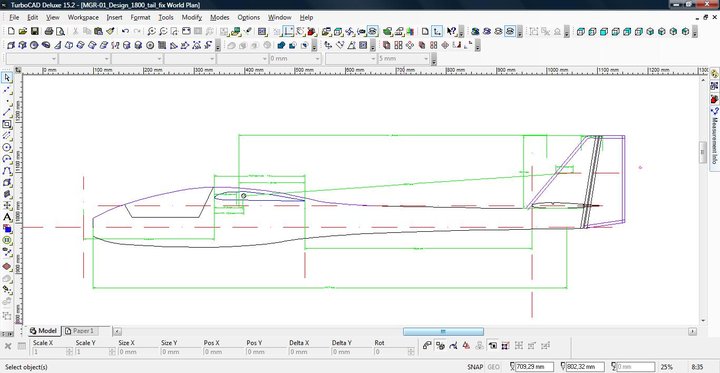Open the 5 mm combo box dropdown
The image size is (720, 373).
[427, 59]
